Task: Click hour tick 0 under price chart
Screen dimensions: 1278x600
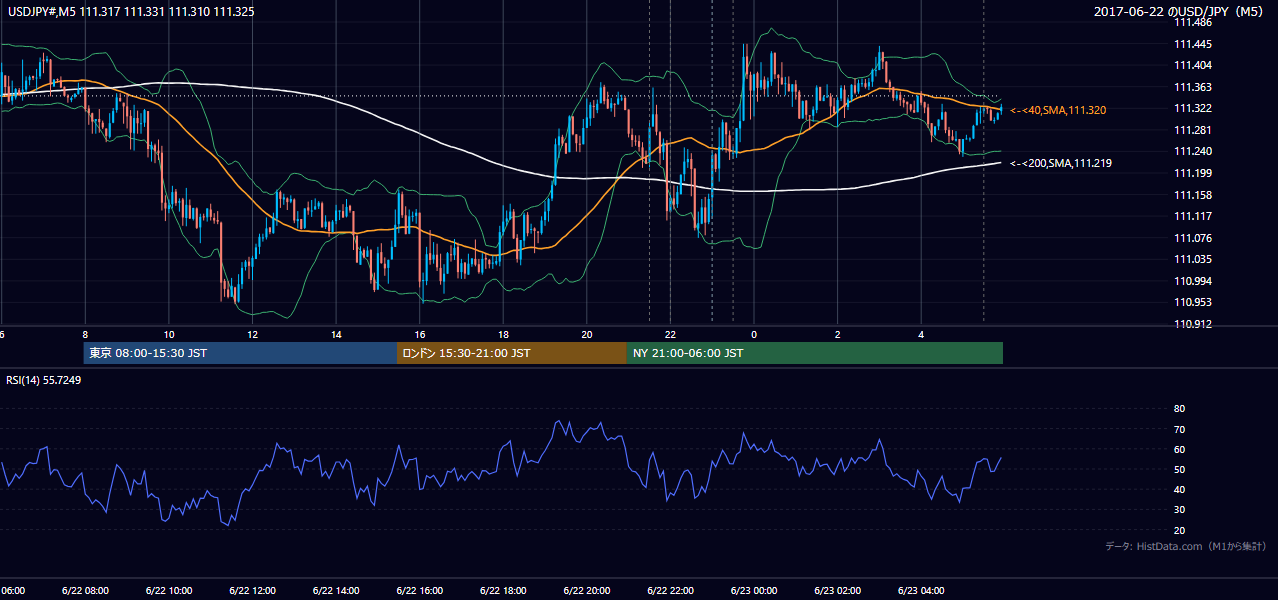Action: tap(754, 334)
